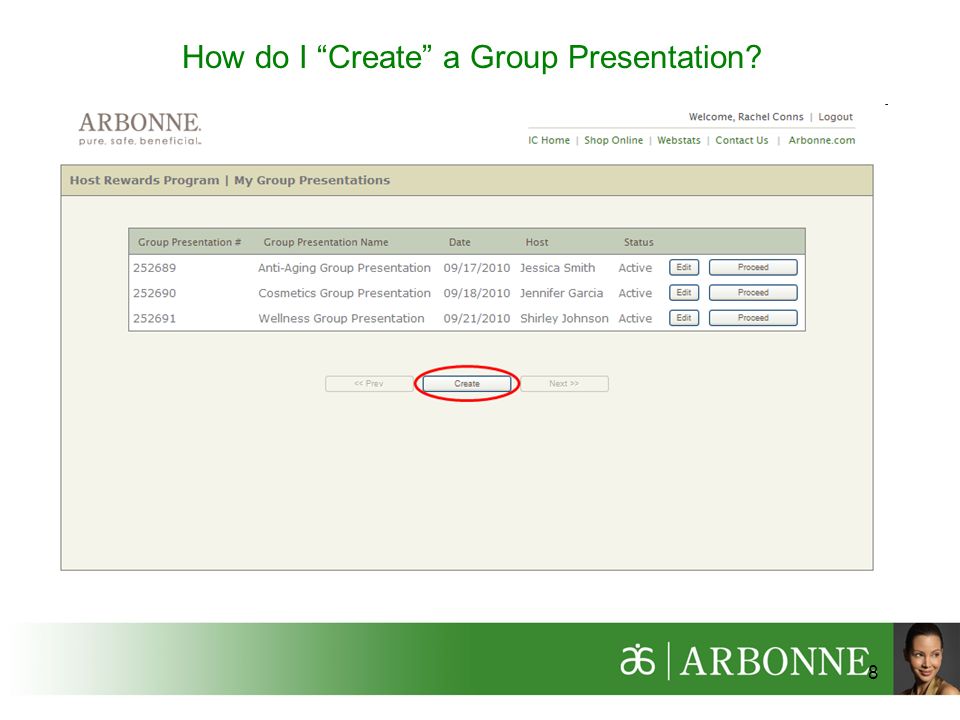Click the Date column header
The height and width of the screenshot is (720, 960).
[459, 242]
